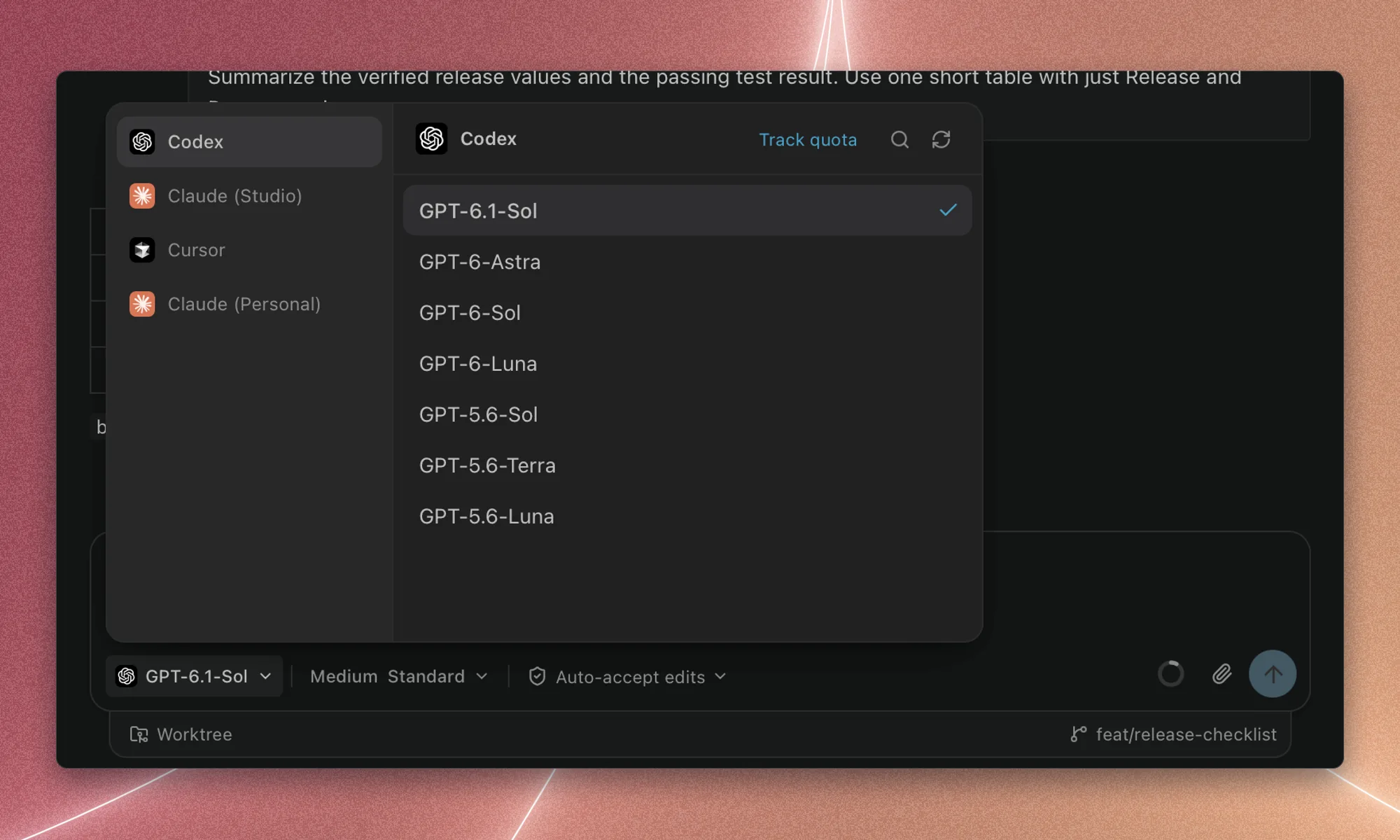1400x840 pixels.
Task: Pick the GPT-5.6-Sol model
Action: (x=687, y=414)
